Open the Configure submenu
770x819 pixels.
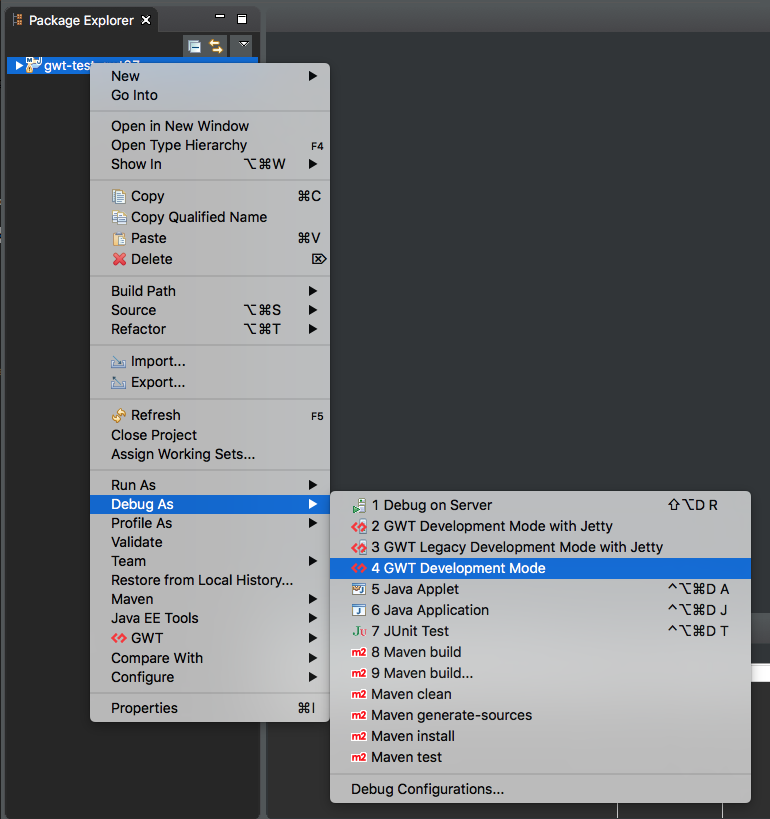point(210,677)
